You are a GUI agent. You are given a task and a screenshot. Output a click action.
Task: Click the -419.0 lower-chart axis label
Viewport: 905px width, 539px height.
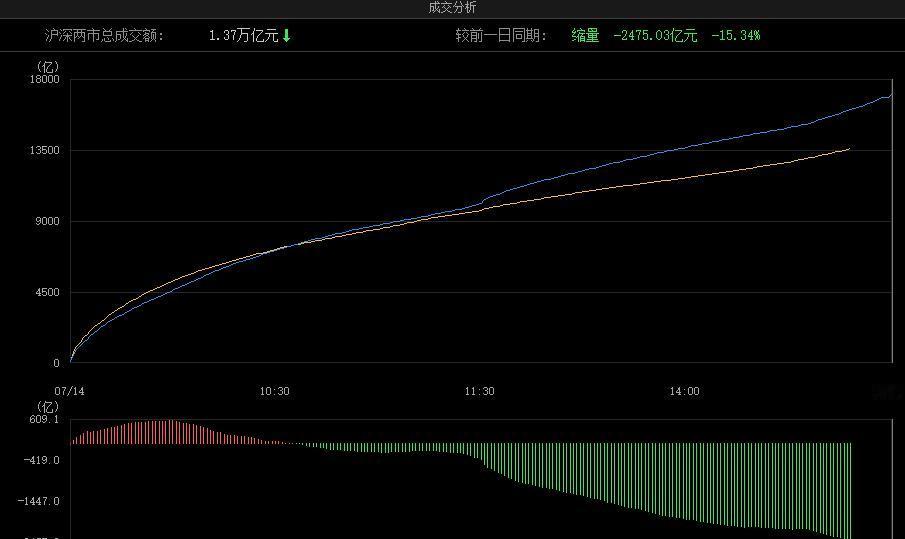(x=42, y=461)
